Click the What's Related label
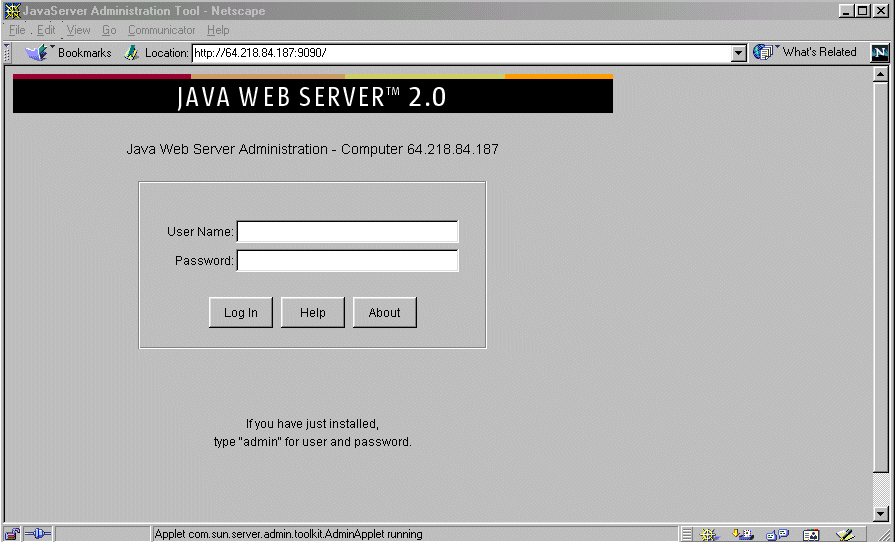 (820, 52)
